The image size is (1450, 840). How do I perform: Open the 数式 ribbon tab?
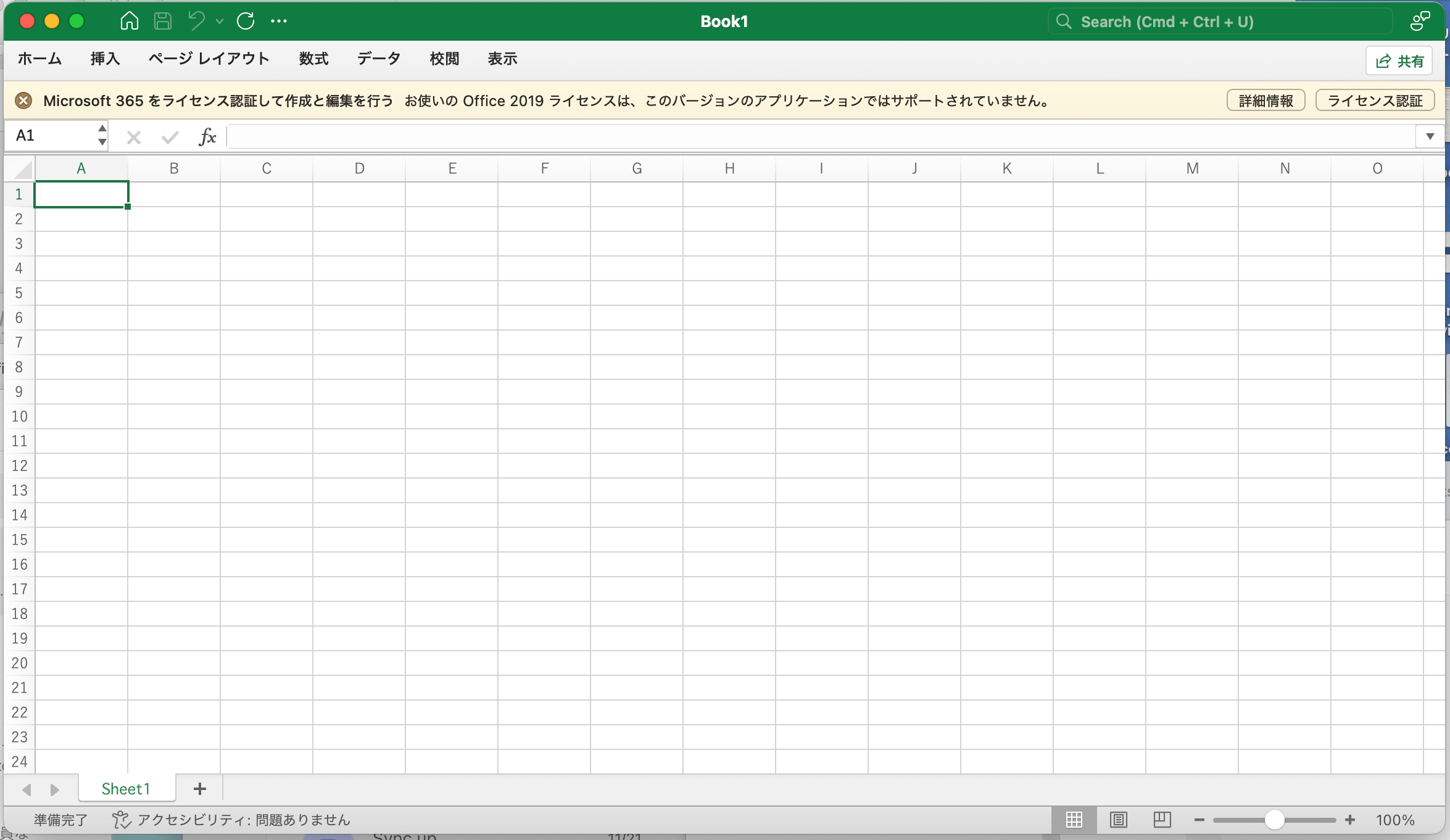pos(313,59)
